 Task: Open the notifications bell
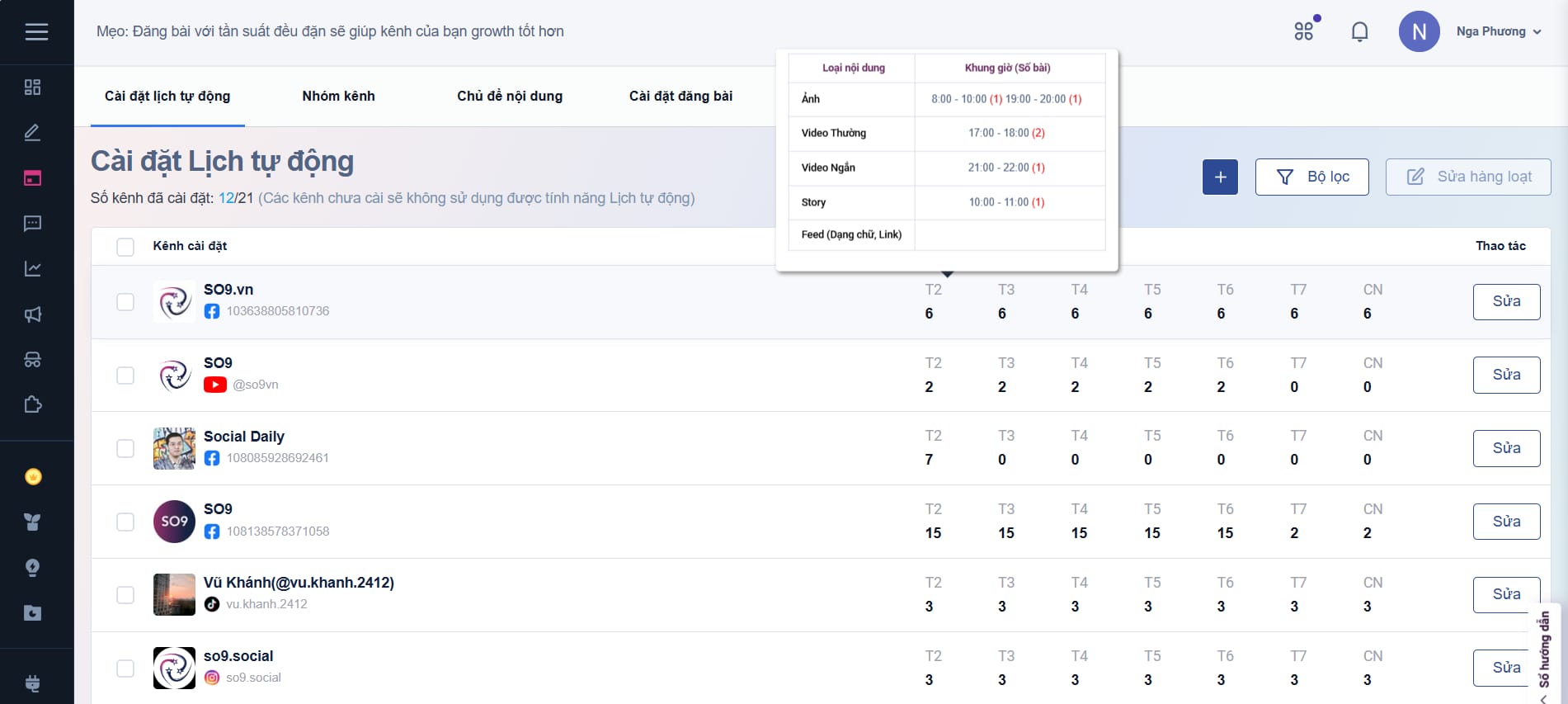[1360, 31]
